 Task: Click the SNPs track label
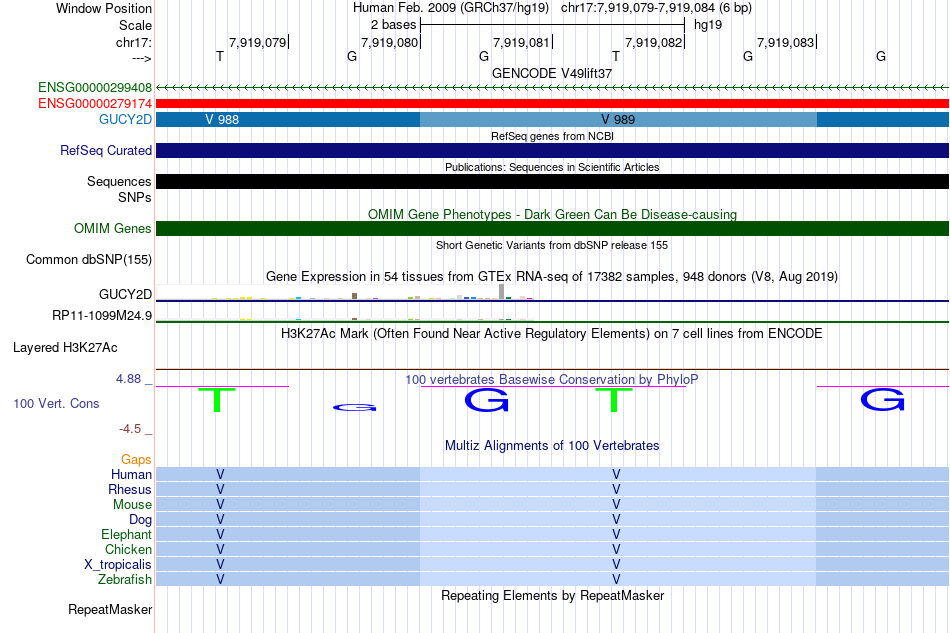[x=135, y=197]
